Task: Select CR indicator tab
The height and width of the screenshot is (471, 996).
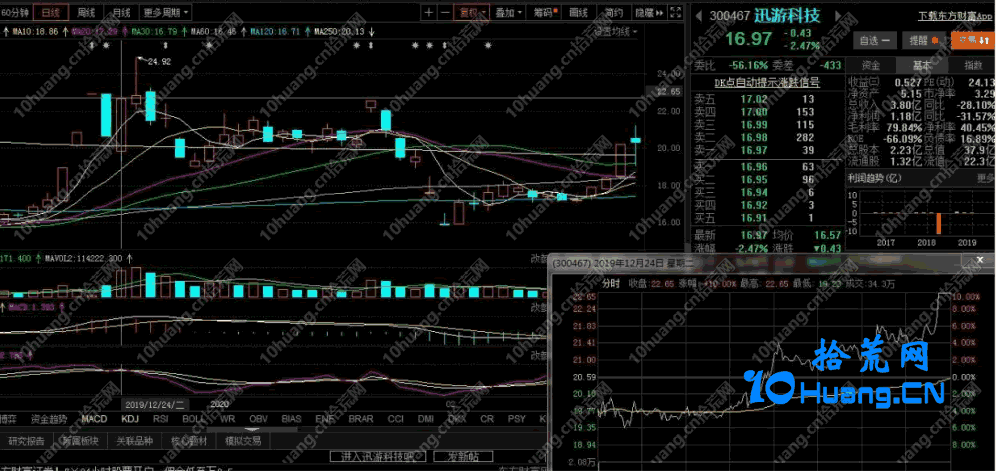Action: click(x=487, y=420)
